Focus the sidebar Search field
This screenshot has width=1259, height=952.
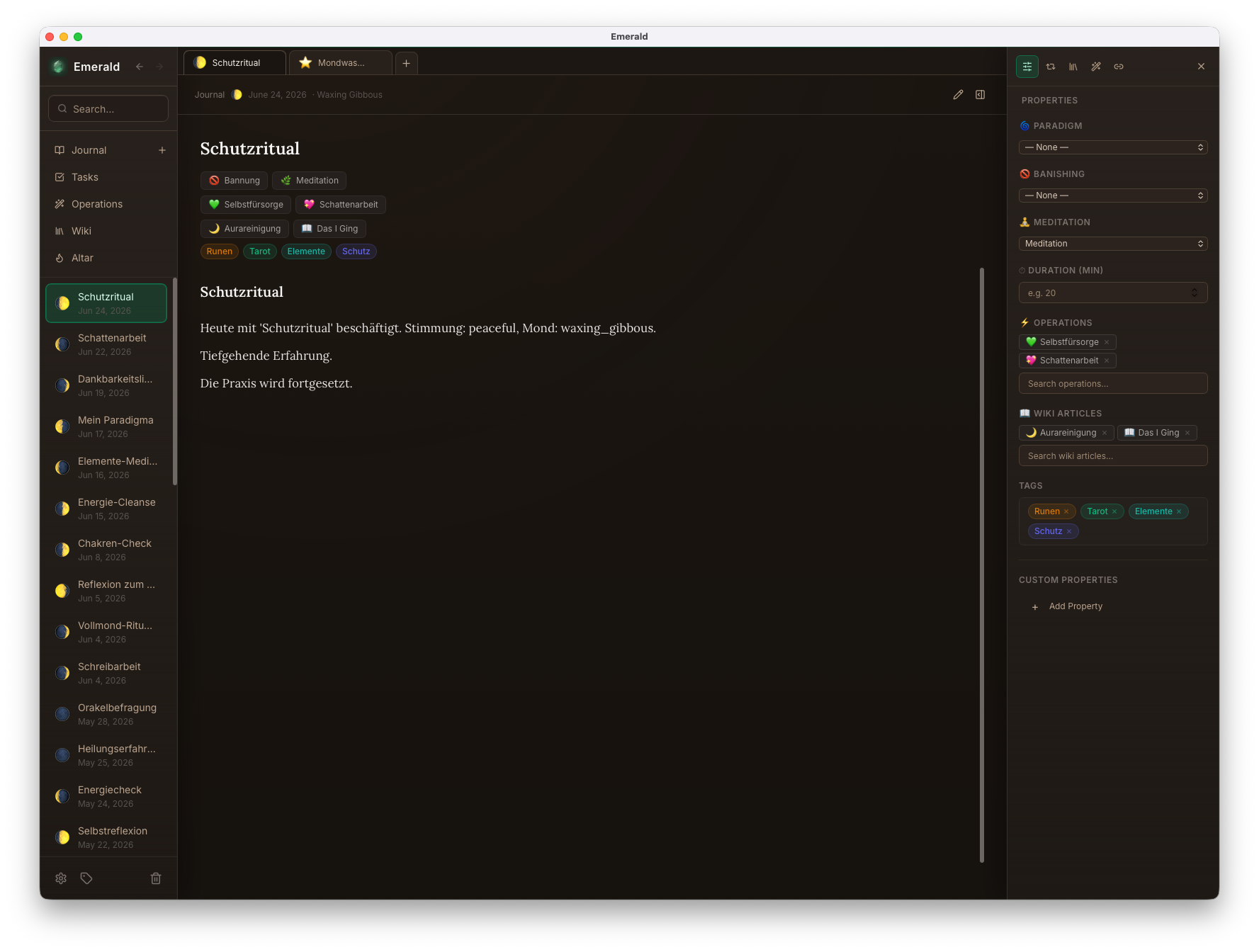108,109
